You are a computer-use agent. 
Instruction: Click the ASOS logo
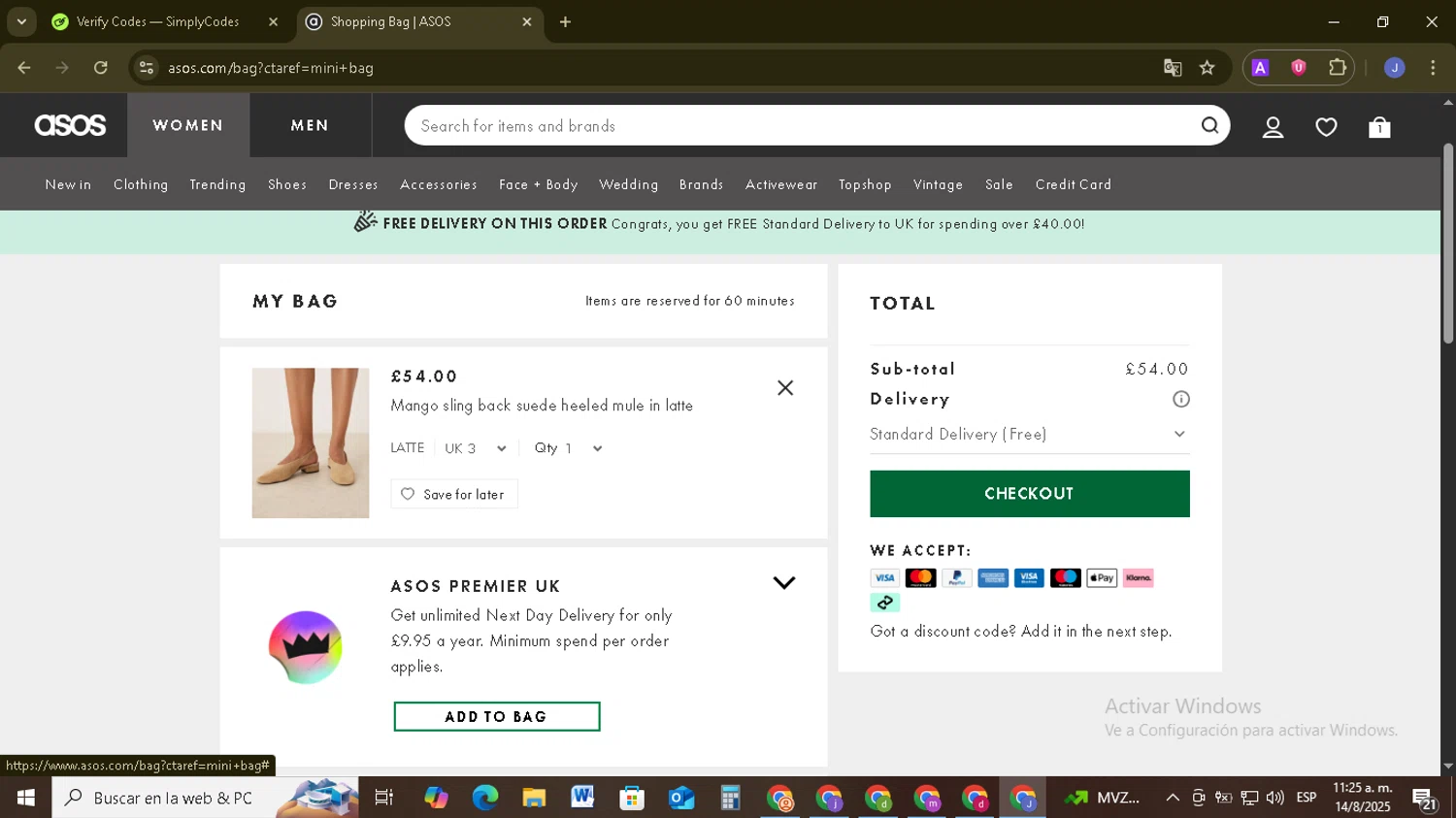[70, 125]
